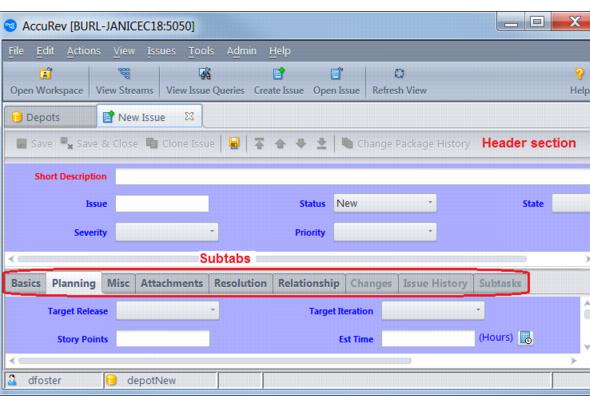Click the Short Description input field
The height and width of the screenshot is (410, 590).
pos(353,176)
